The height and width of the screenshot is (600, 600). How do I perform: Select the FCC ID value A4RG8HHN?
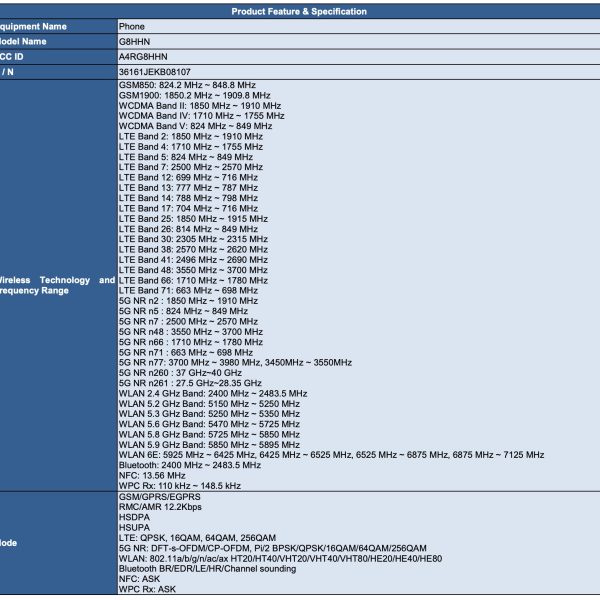tap(143, 57)
